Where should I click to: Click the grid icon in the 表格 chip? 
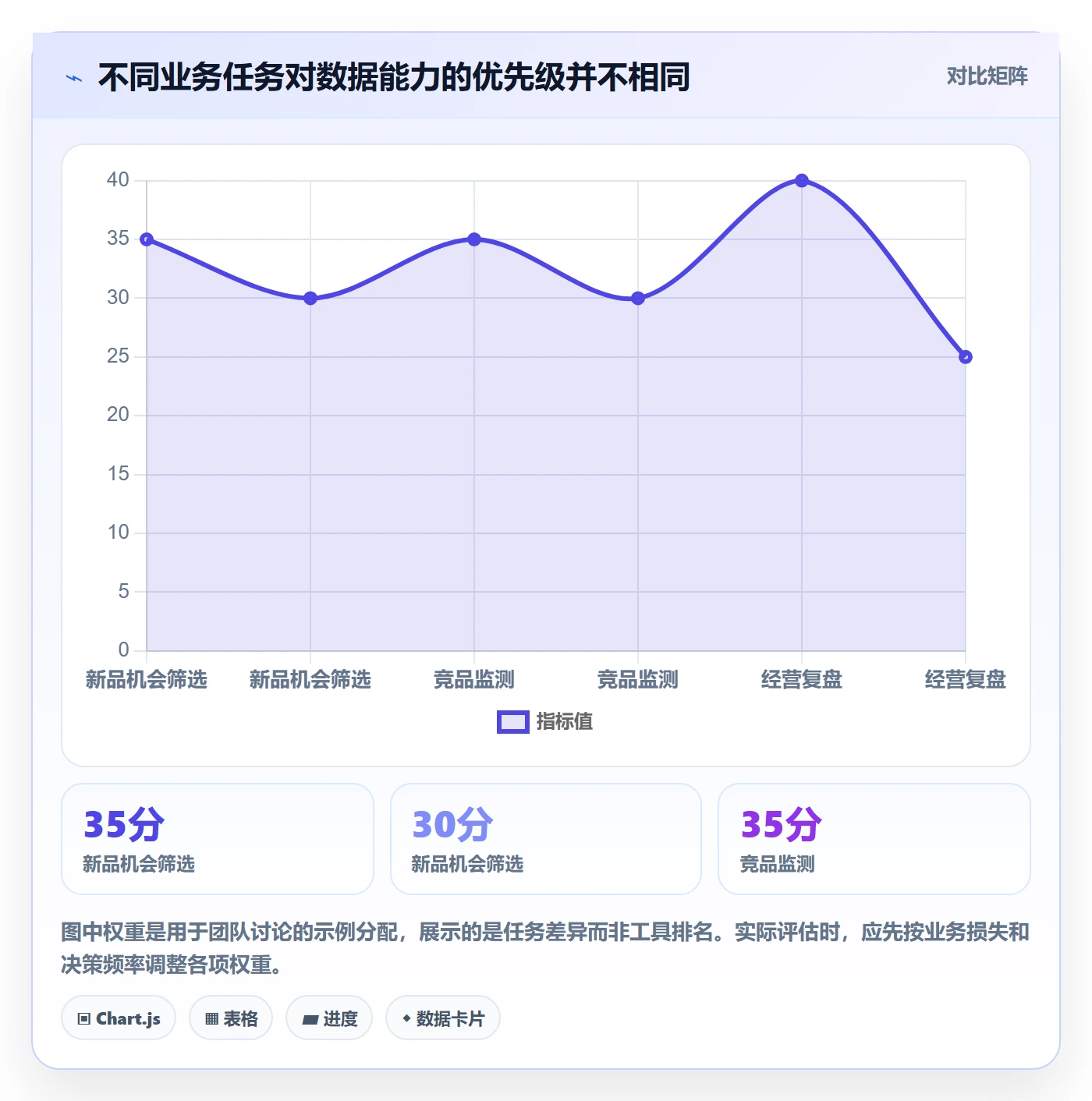coord(211,1018)
